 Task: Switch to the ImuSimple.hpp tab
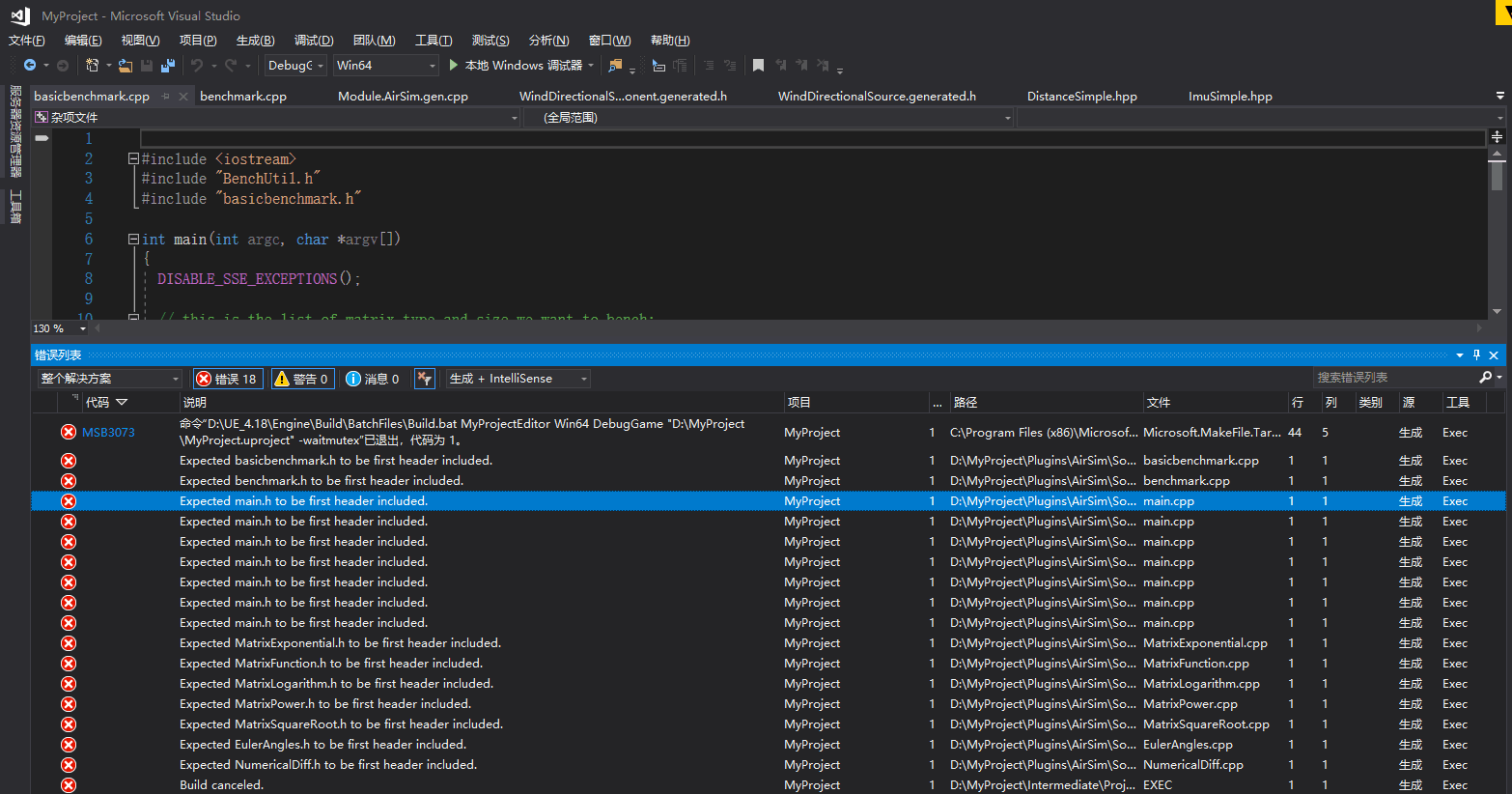pyautogui.click(x=1230, y=97)
